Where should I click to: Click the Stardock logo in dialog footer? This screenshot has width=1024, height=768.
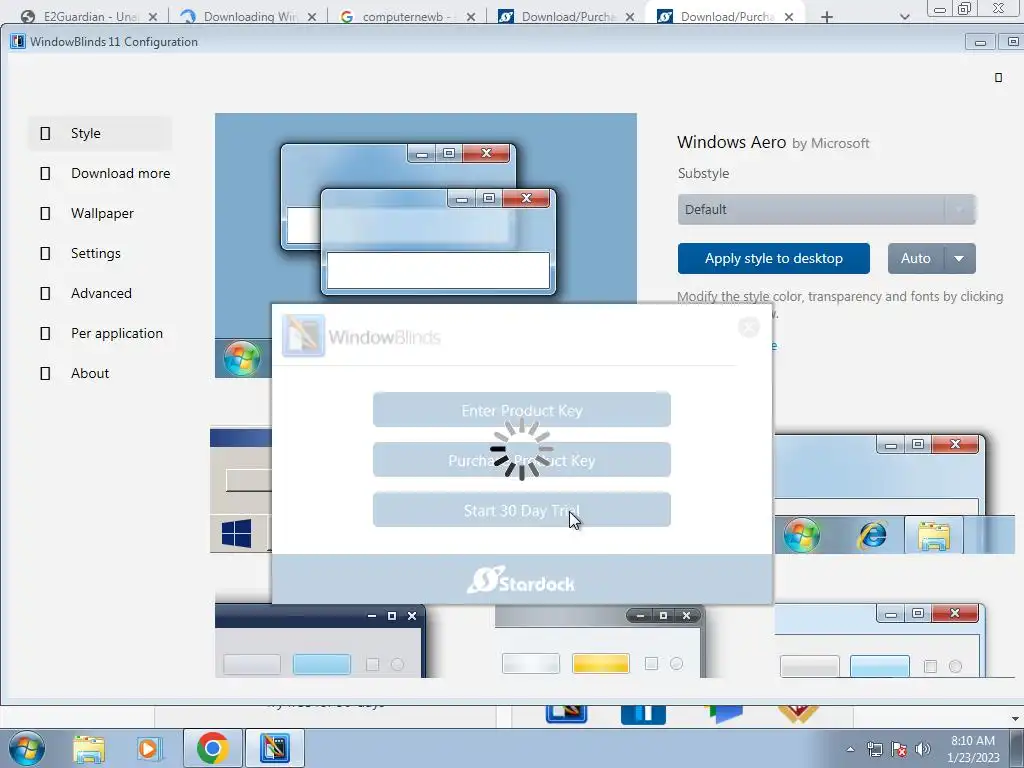521,580
